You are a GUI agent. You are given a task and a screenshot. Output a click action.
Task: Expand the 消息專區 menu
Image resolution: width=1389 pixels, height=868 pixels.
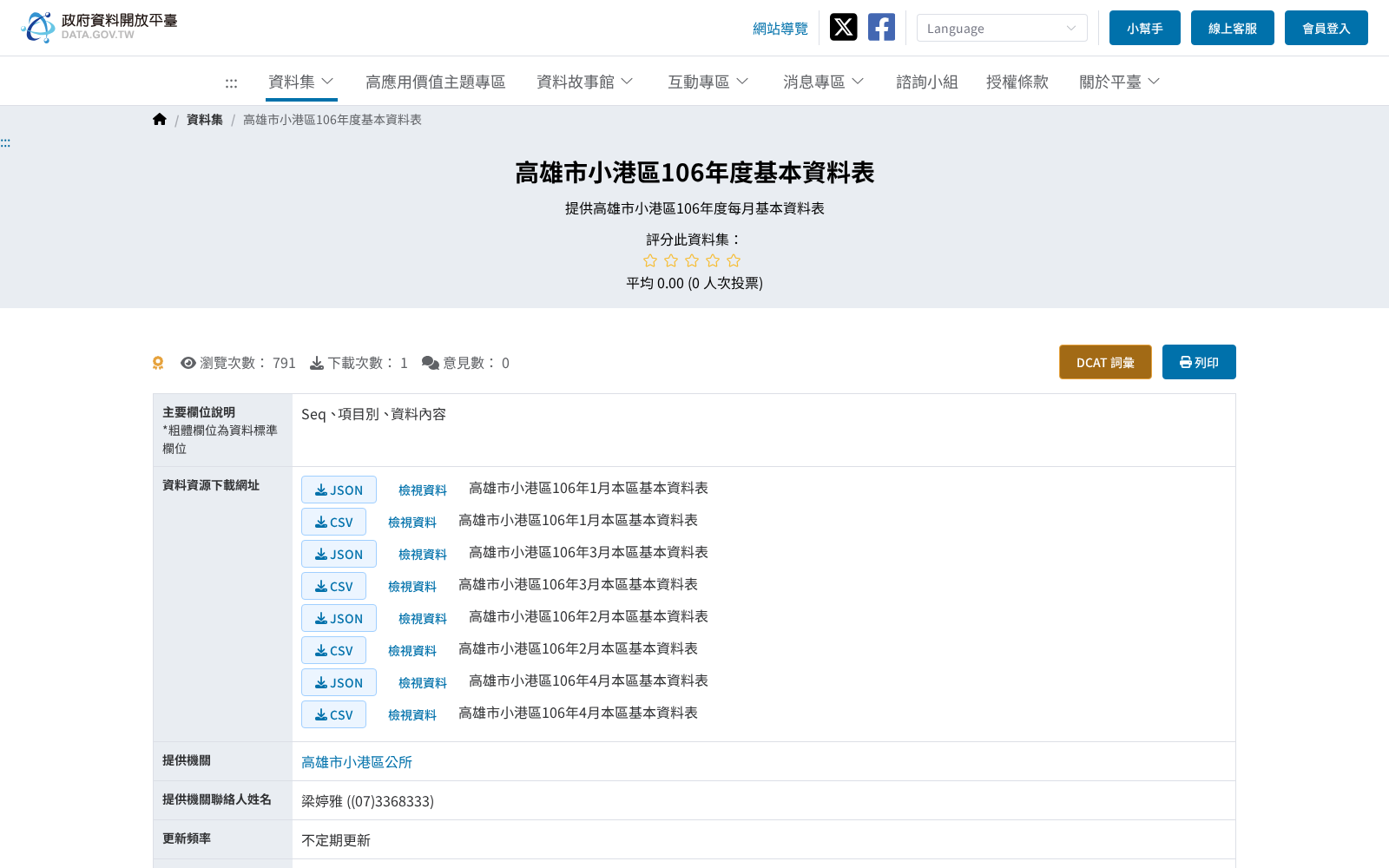point(824,82)
